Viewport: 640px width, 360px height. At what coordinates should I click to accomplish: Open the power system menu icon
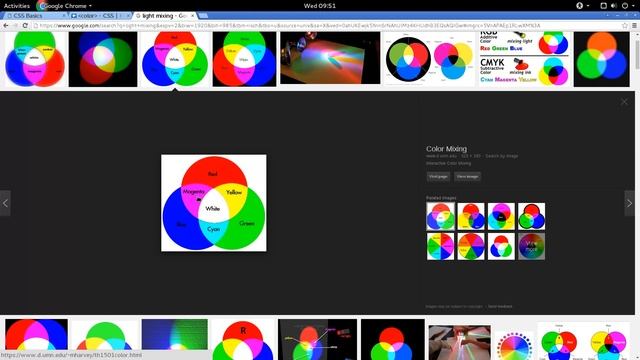[x=627, y=6]
